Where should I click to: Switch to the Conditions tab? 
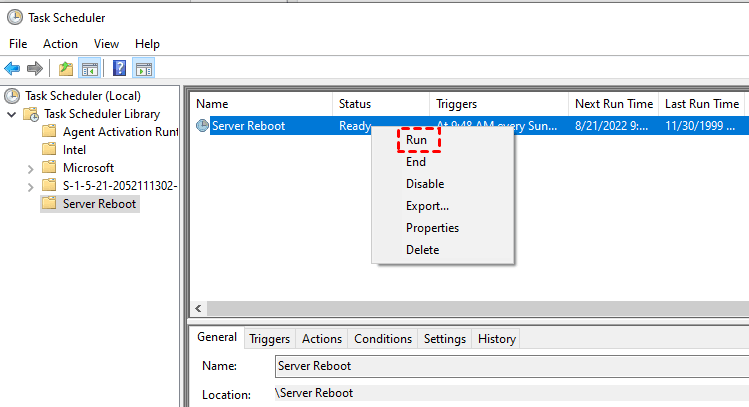(383, 339)
